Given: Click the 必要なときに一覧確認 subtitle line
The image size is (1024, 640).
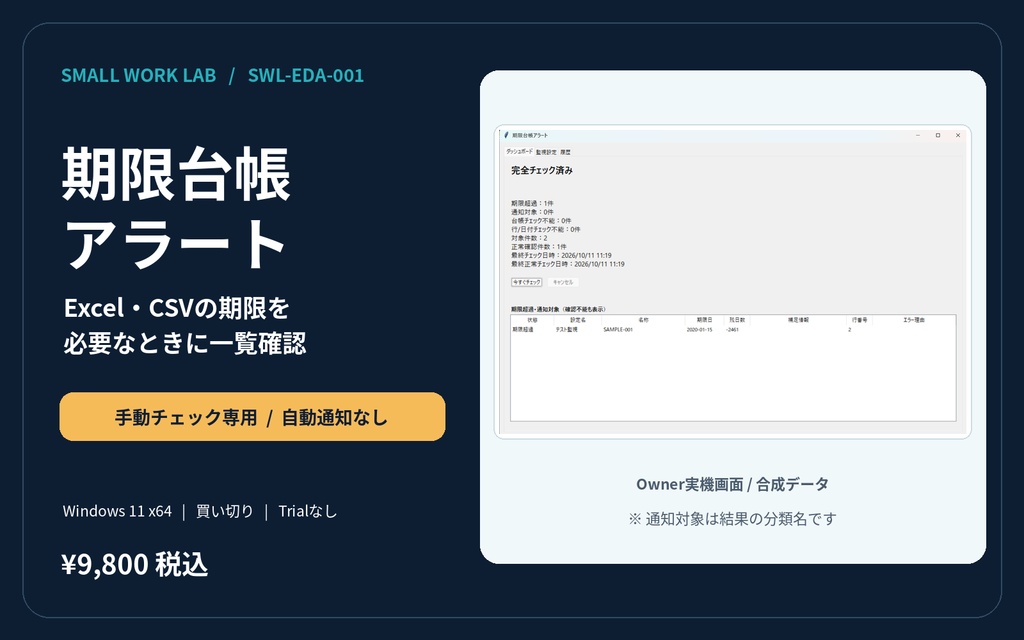Looking at the screenshot, I should pyautogui.click(x=185, y=344).
